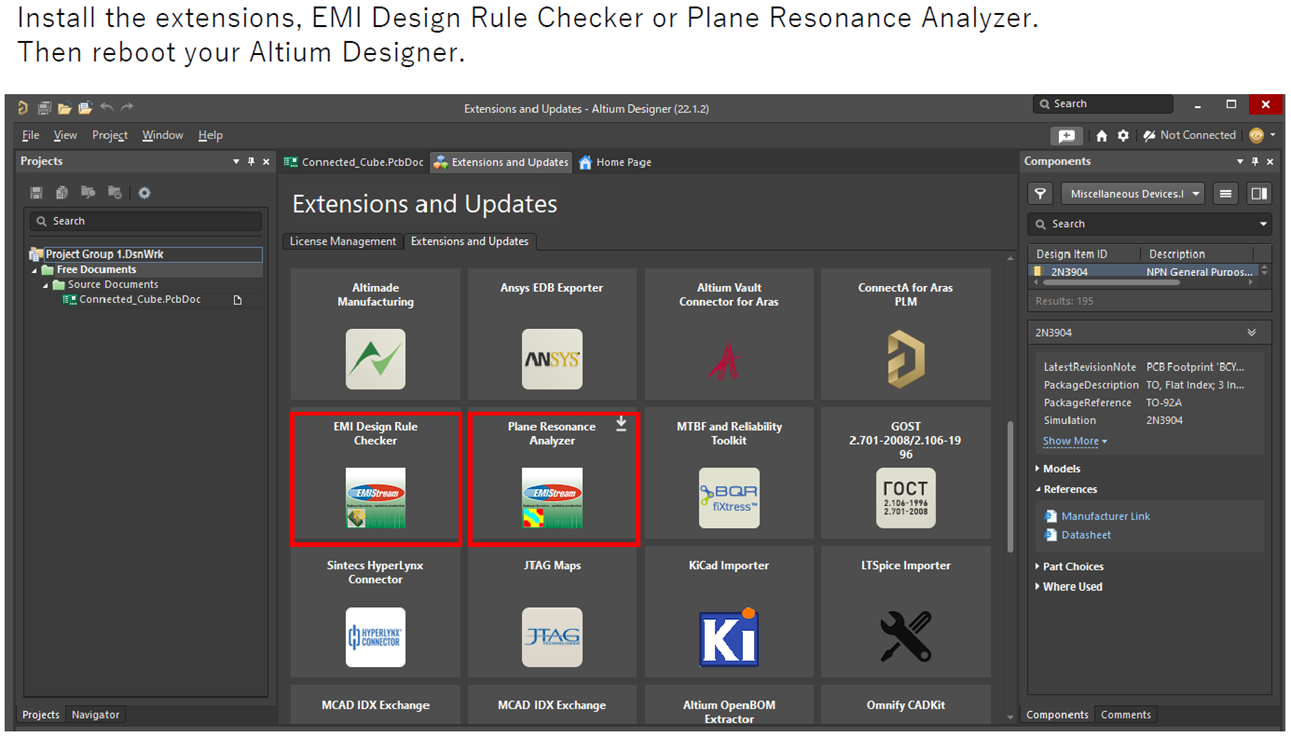Image resolution: width=1291 pixels, height=737 pixels.
Task: Pin the Components panel
Action: point(1255,162)
